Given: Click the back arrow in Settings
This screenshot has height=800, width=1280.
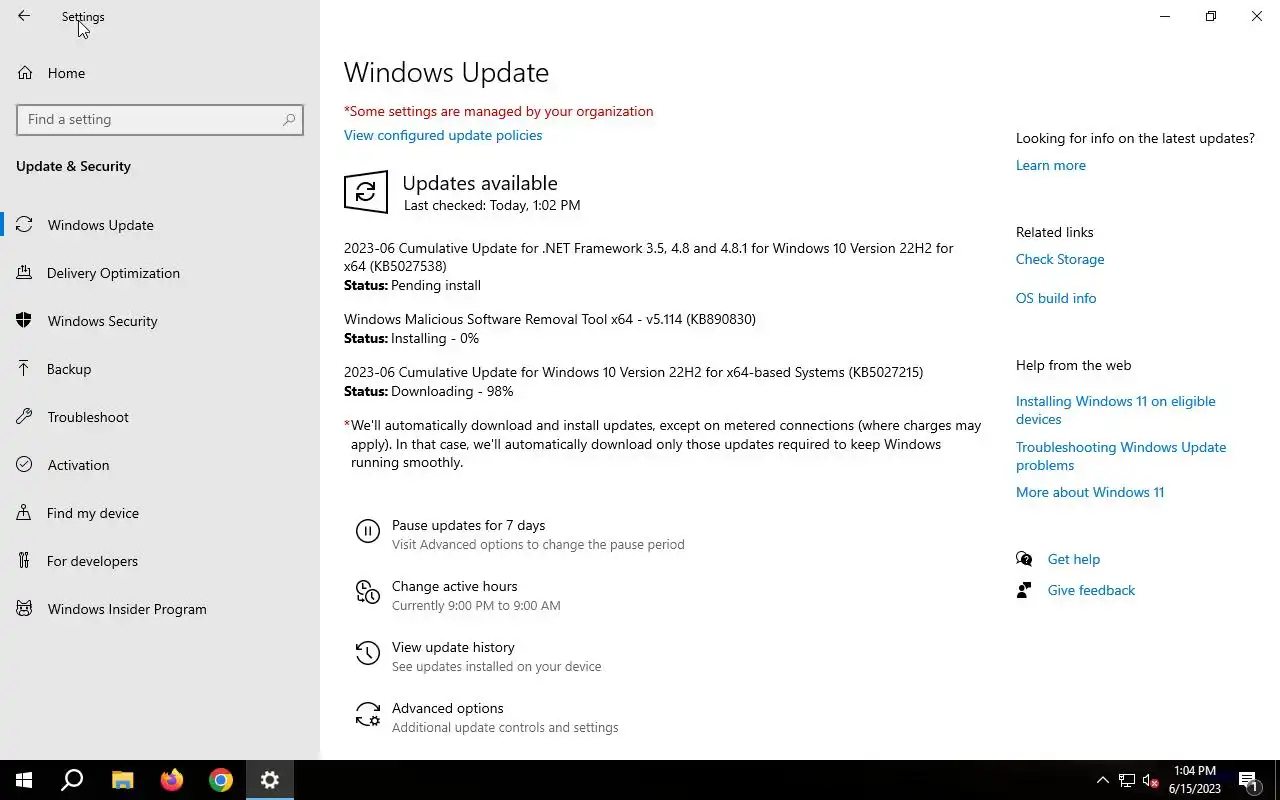Looking at the screenshot, I should (24, 16).
